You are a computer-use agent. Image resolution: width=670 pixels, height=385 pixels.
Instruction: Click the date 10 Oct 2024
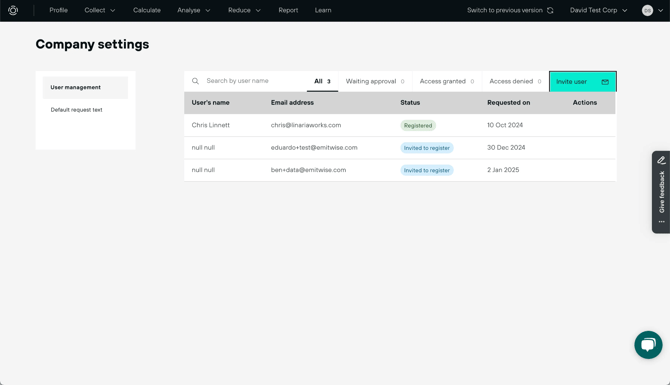[x=505, y=125]
